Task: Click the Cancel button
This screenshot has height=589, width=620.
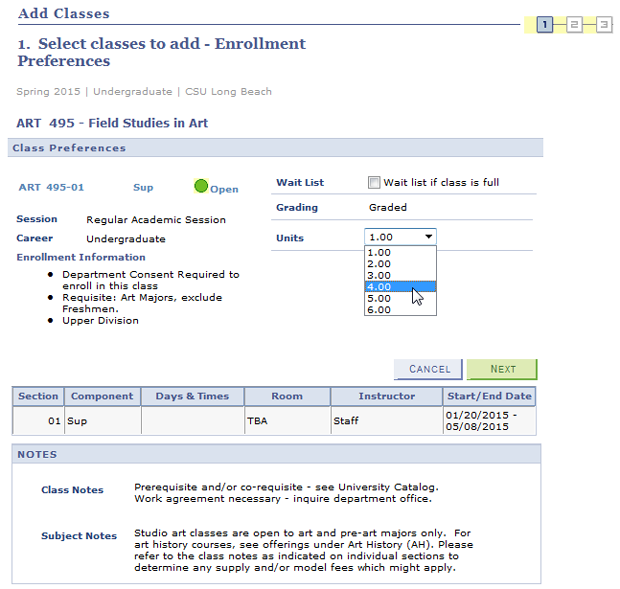Action: 428,369
